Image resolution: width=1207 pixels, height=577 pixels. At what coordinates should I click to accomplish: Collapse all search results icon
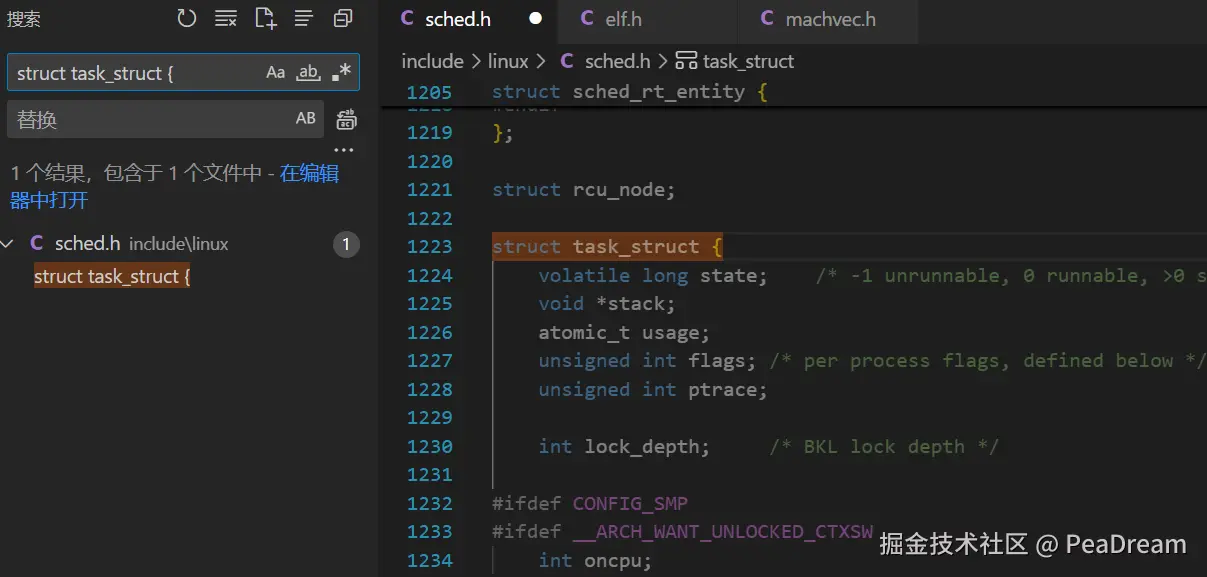coord(343,18)
